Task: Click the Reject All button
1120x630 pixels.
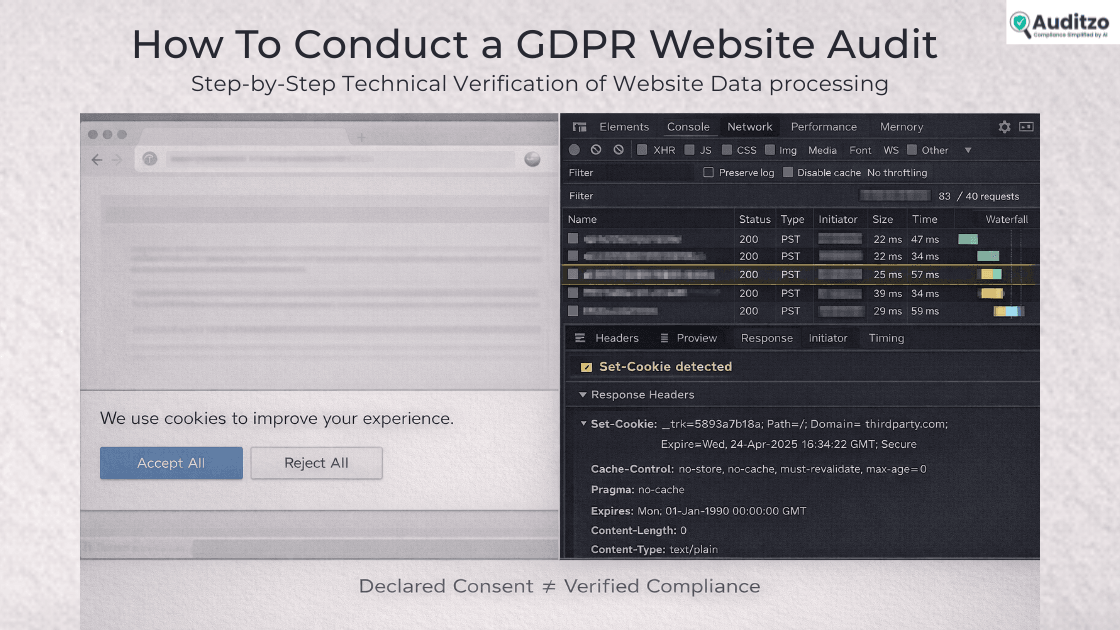Action: point(316,463)
